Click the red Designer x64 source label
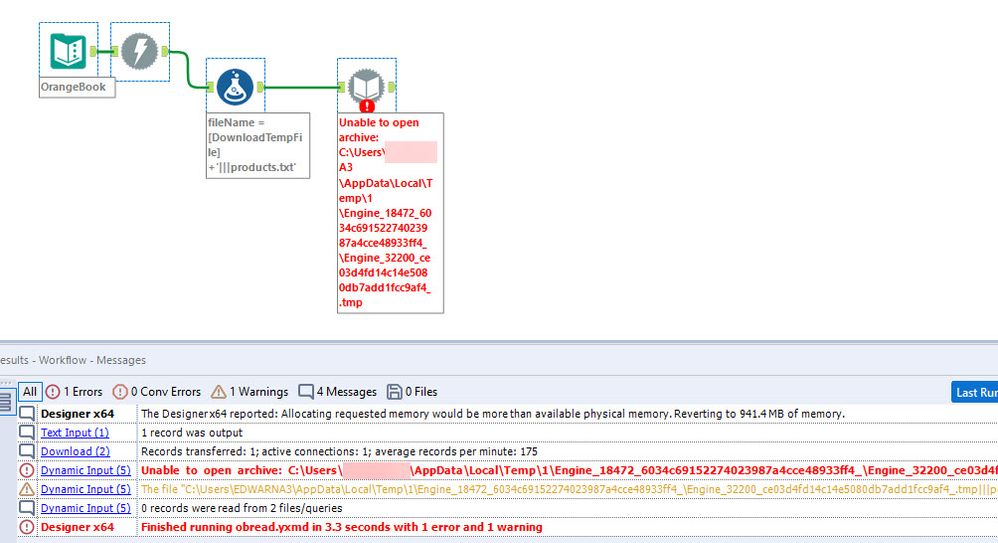 point(77,527)
